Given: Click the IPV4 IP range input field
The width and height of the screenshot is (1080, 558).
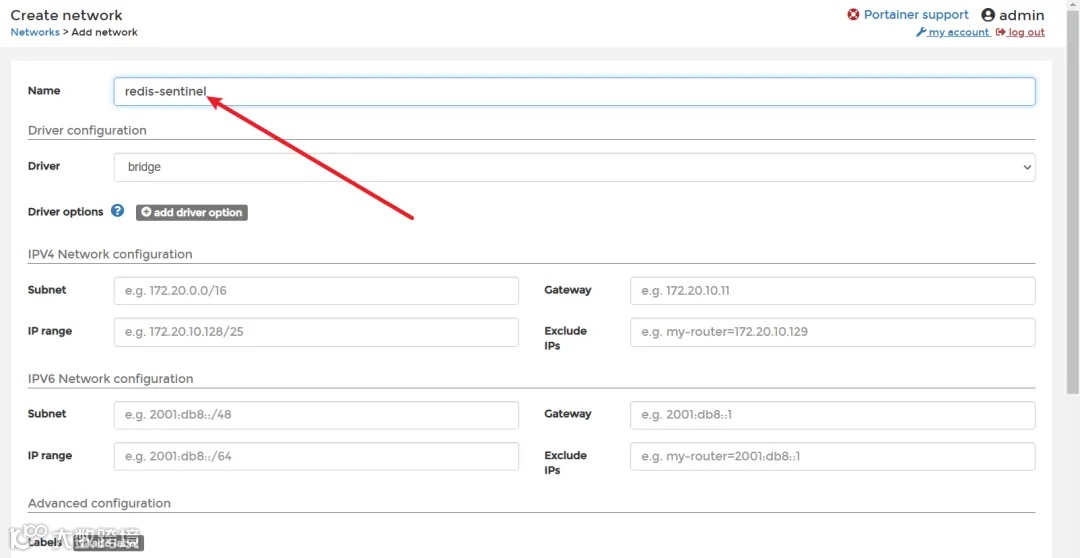Looking at the screenshot, I should [316, 332].
